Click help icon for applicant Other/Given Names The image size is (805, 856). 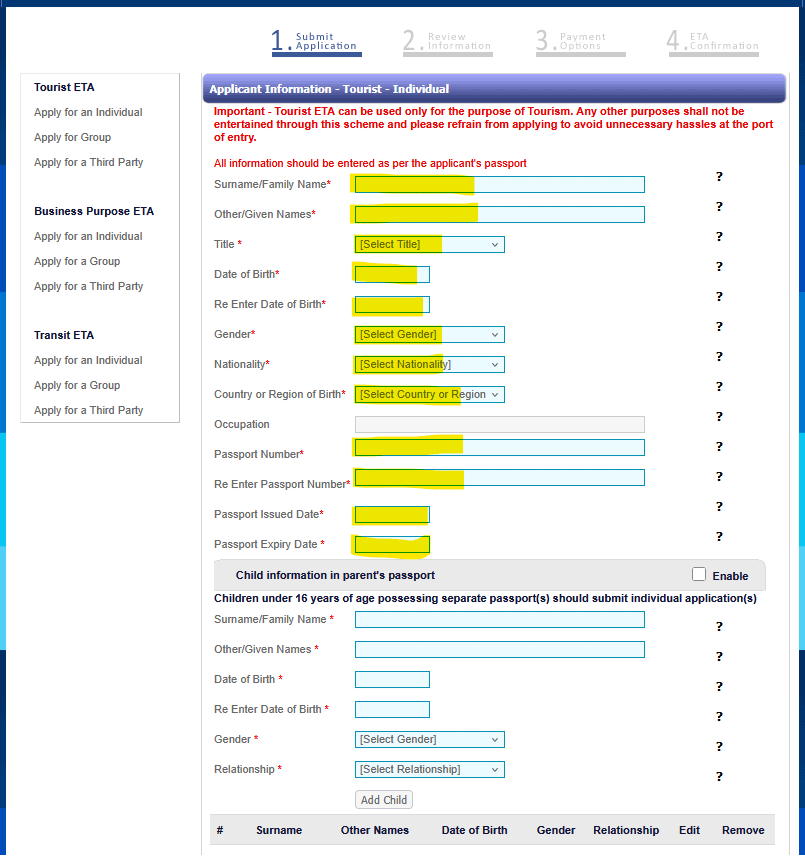pyautogui.click(x=719, y=206)
